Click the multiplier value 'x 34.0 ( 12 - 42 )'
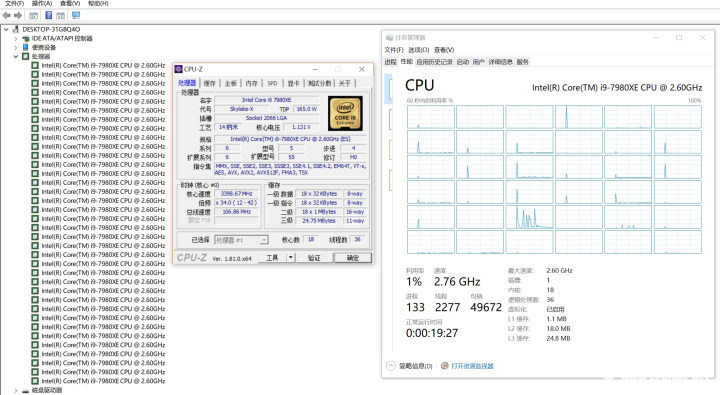720x395 pixels. click(236, 203)
